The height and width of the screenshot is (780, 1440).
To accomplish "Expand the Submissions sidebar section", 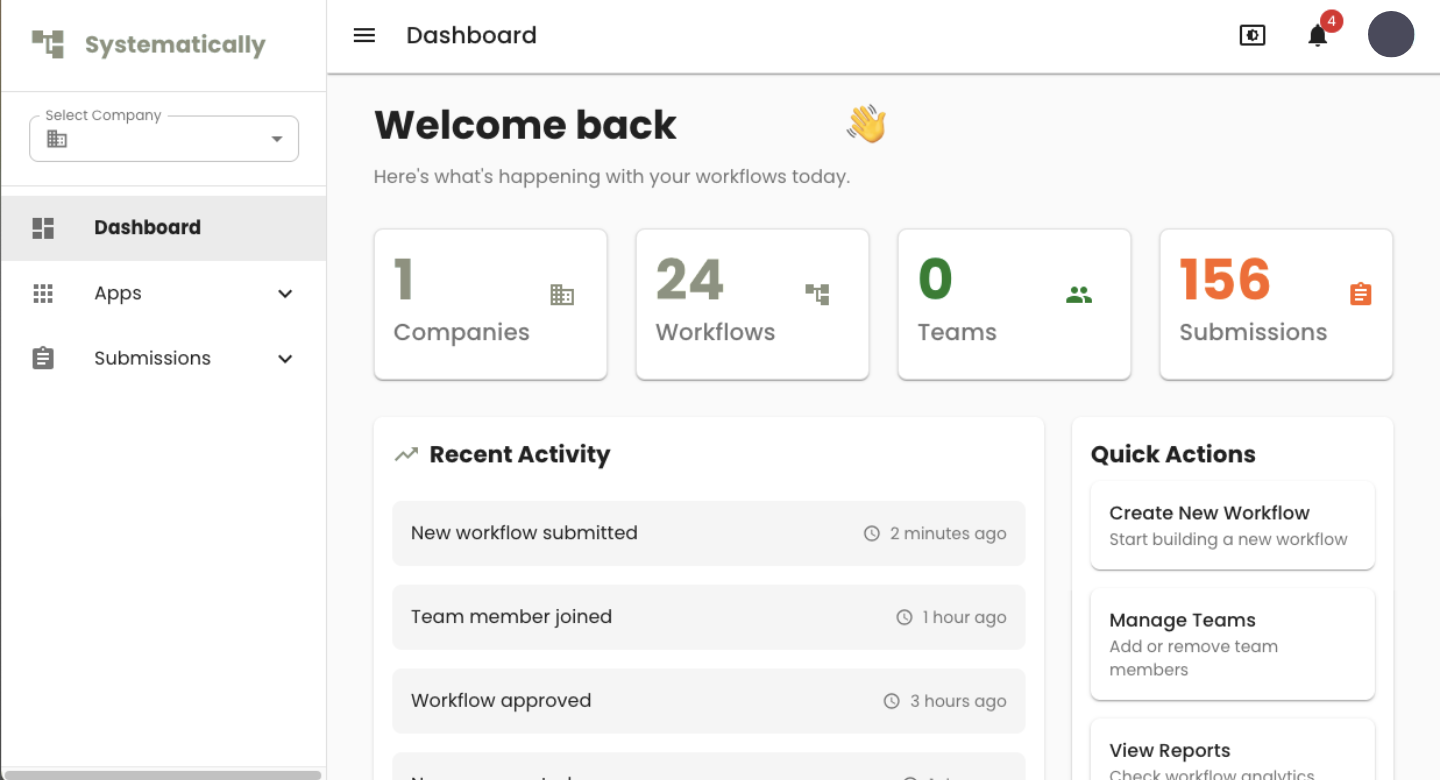I will pyautogui.click(x=285, y=358).
